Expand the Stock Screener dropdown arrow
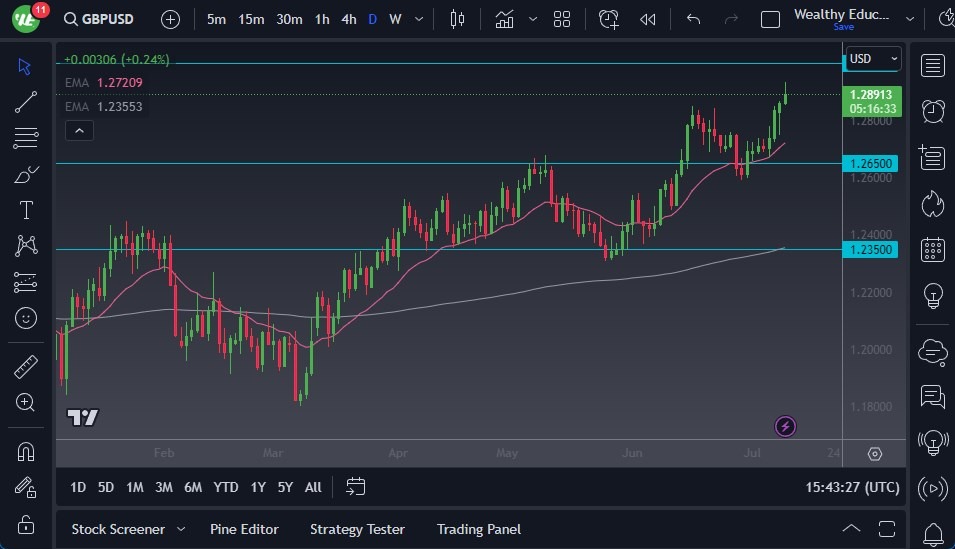The width and height of the screenshot is (955, 549). pyautogui.click(x=181, y=529)
